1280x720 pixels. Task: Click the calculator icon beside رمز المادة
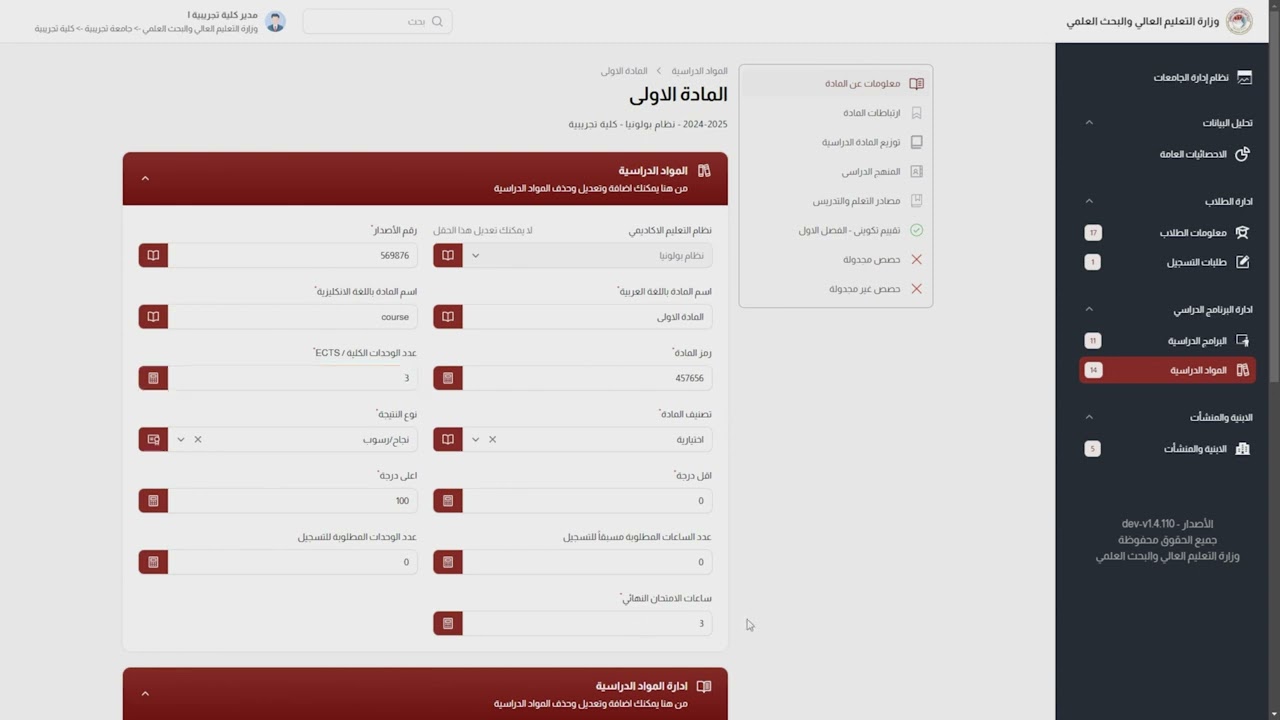coord(448,378)
